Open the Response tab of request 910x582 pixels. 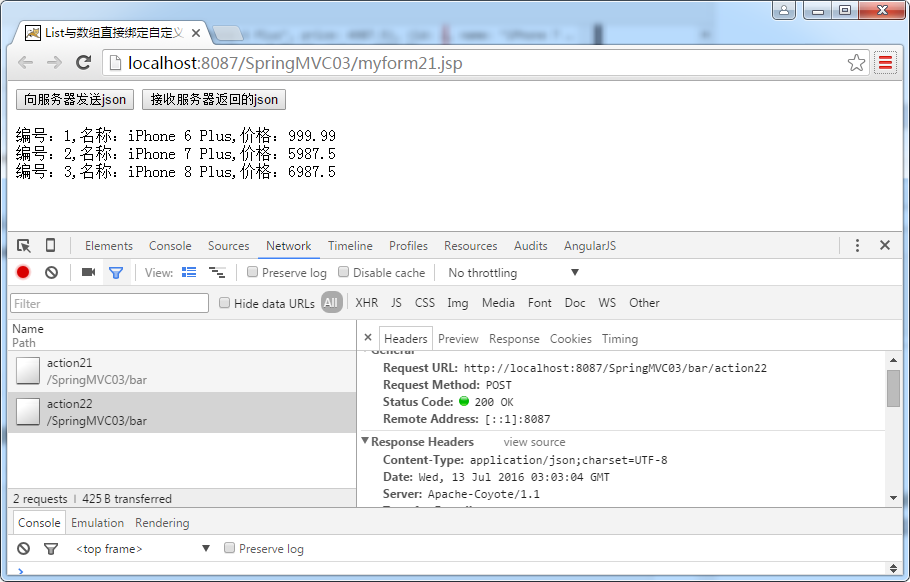point(514,338)
